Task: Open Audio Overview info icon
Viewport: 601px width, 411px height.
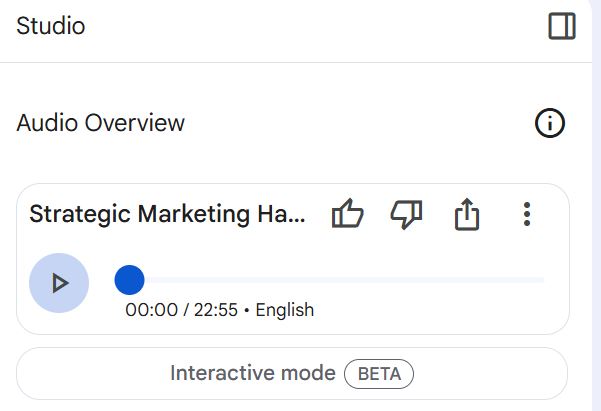Action: pos(550,123)
